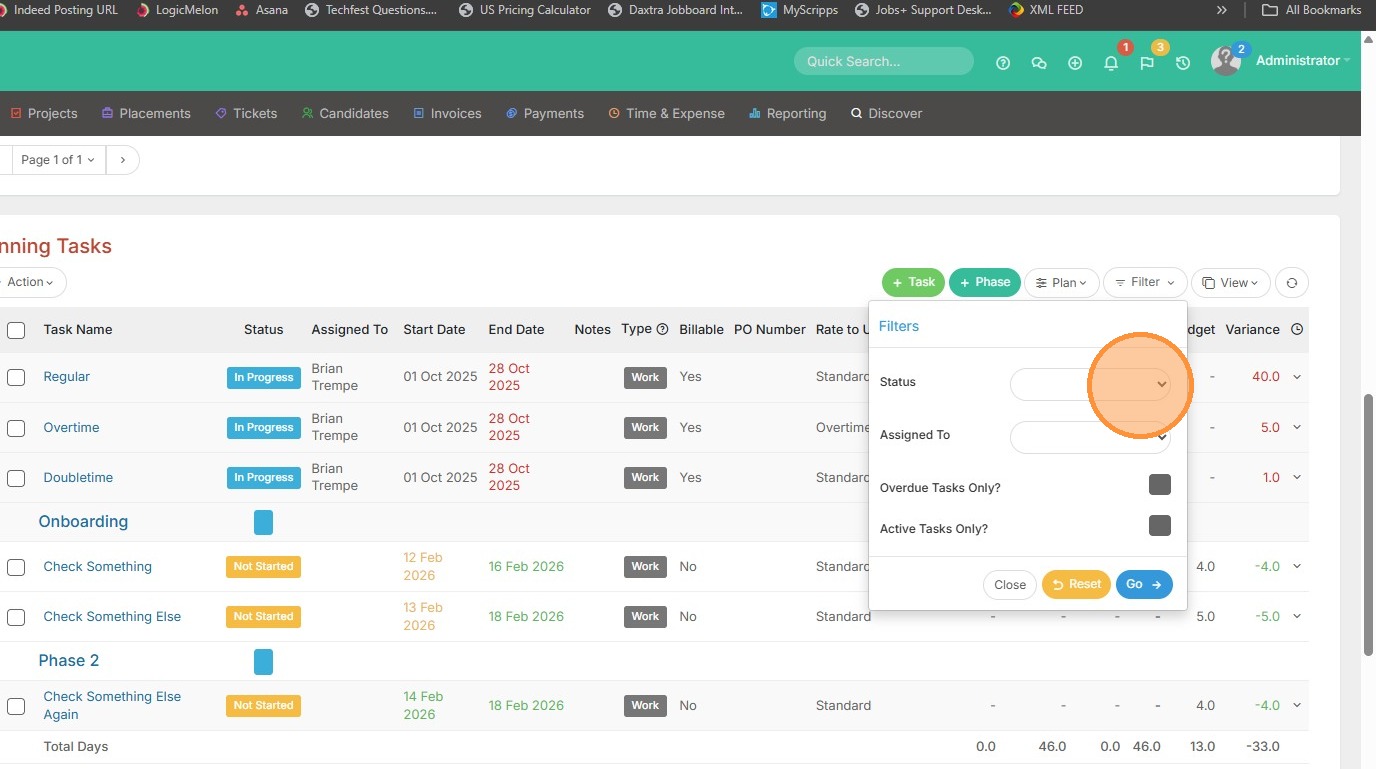Click the Go button in Filters
The image size is (1376, 769).
click(x=1144, y=585)
